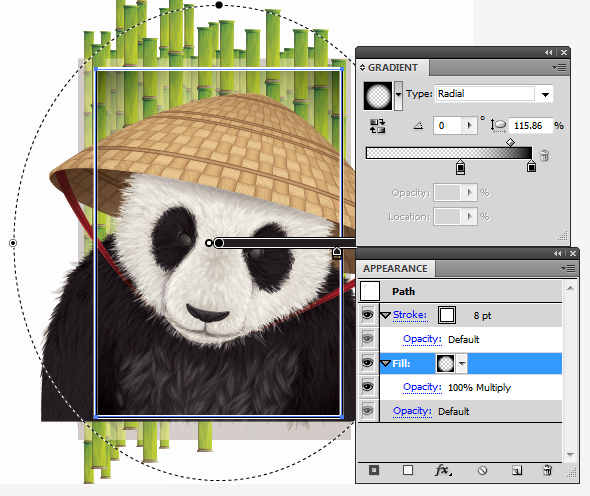Open the fx Add New Effect menu

443,470
